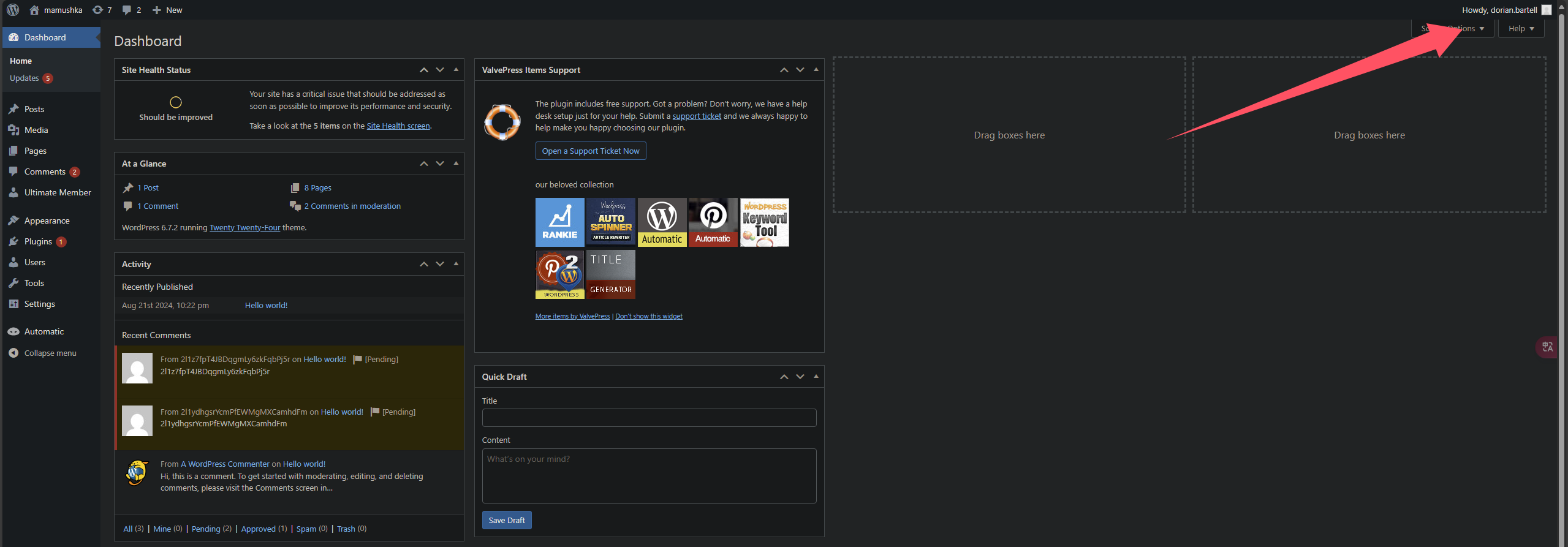The width and height of the screenshot is (1568, 547).
Task: Move ValvePress Items Support panel up
Action: click(x=784, y=70)
